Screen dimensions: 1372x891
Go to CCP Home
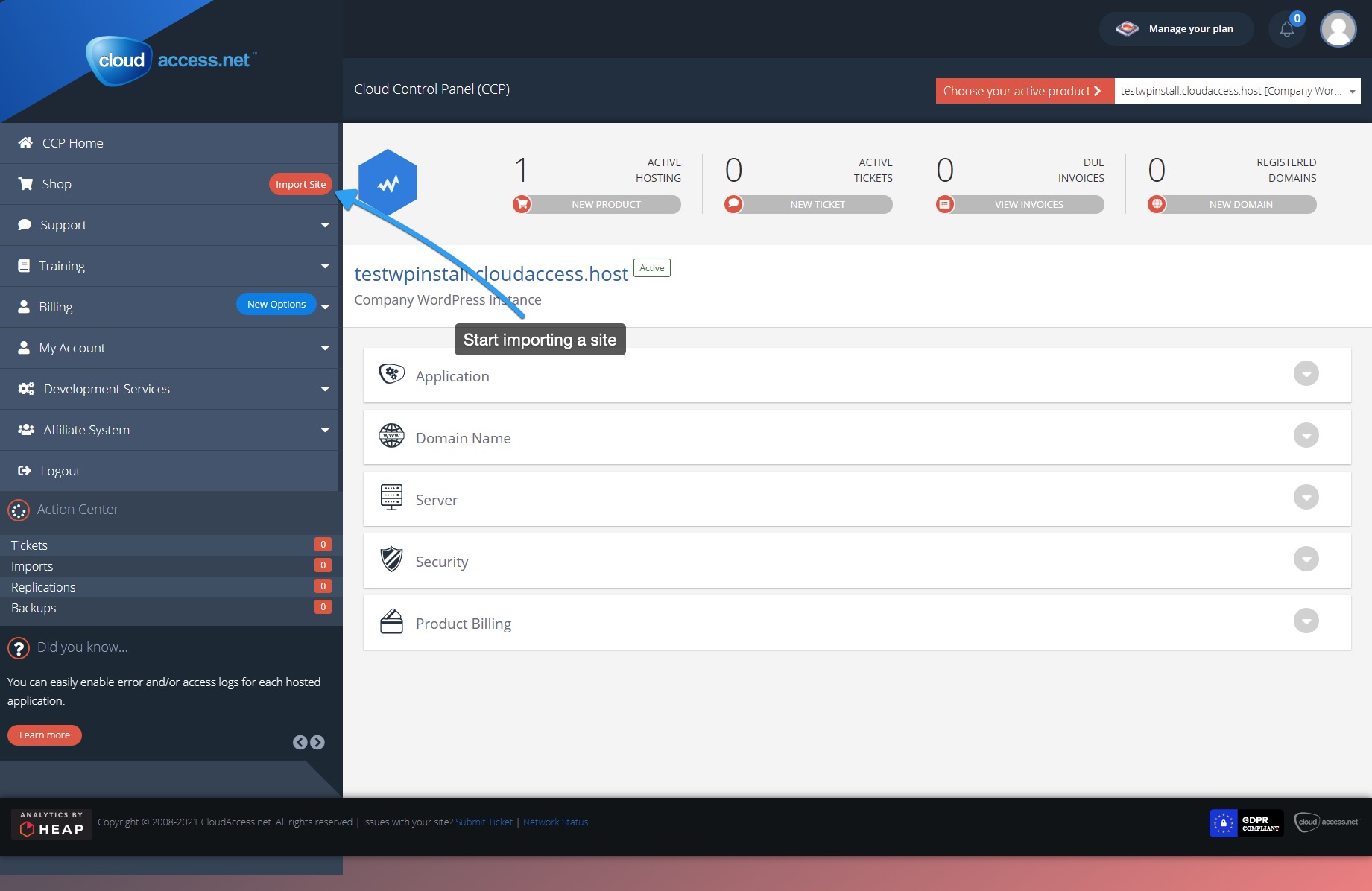(169, 143)
